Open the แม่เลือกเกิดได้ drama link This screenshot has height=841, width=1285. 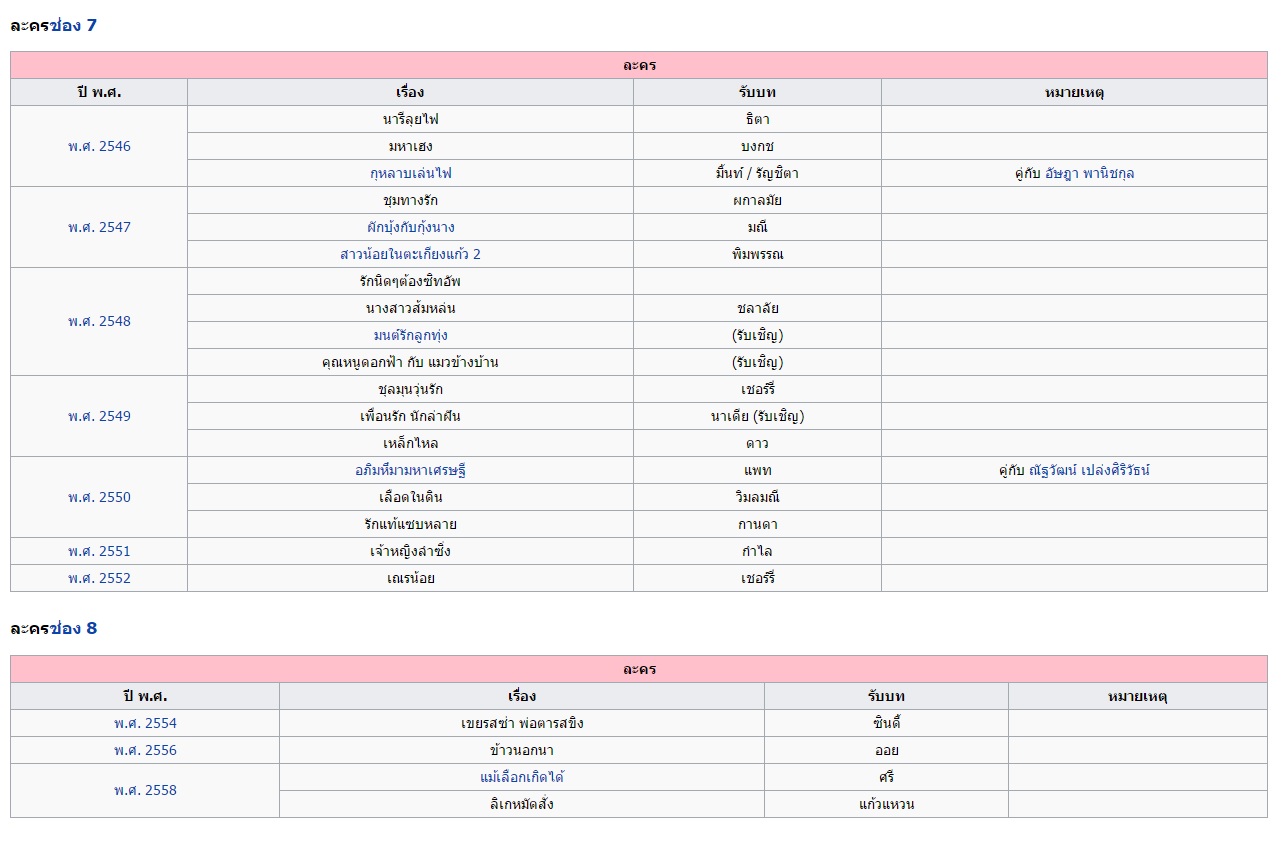pyautogui.click(x=522, y=777)
